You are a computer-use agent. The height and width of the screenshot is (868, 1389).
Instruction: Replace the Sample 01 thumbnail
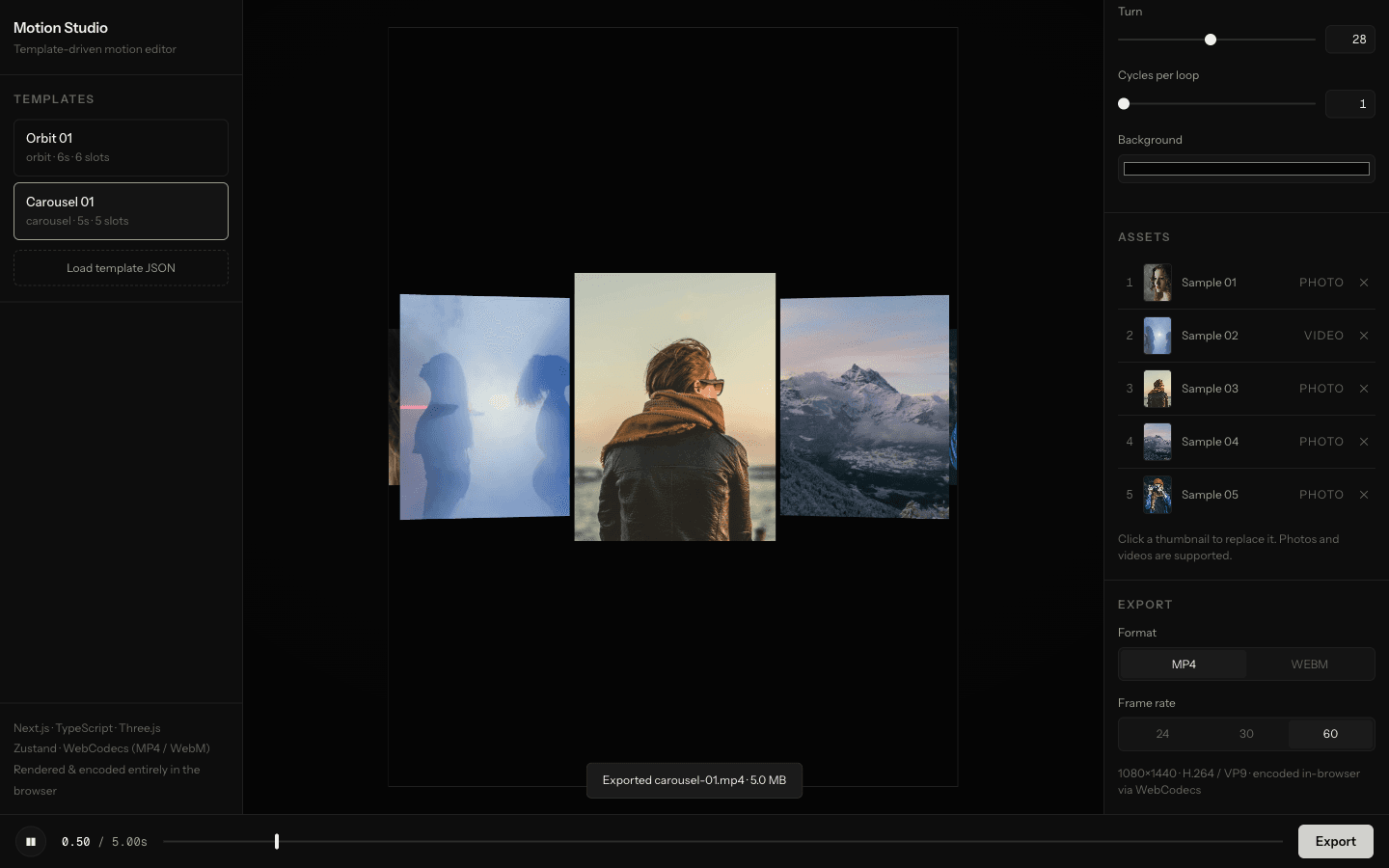pos(1157,283)
